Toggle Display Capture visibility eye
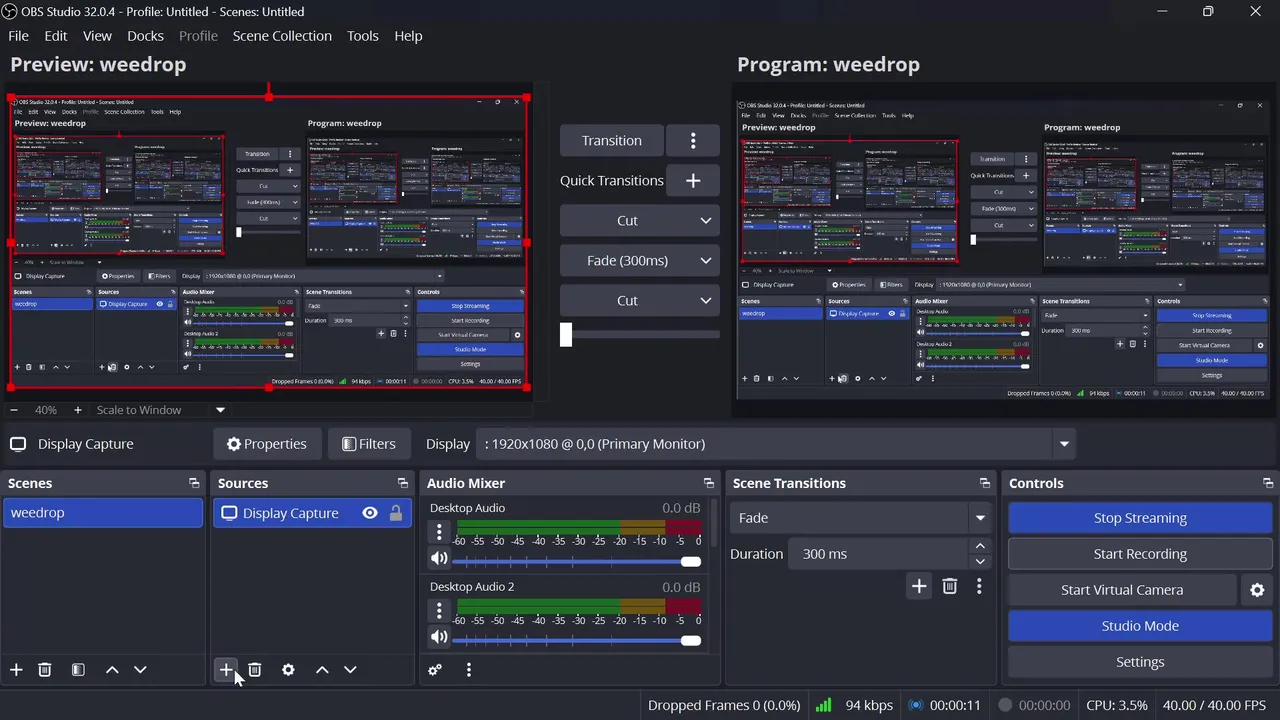 point(370,513)
